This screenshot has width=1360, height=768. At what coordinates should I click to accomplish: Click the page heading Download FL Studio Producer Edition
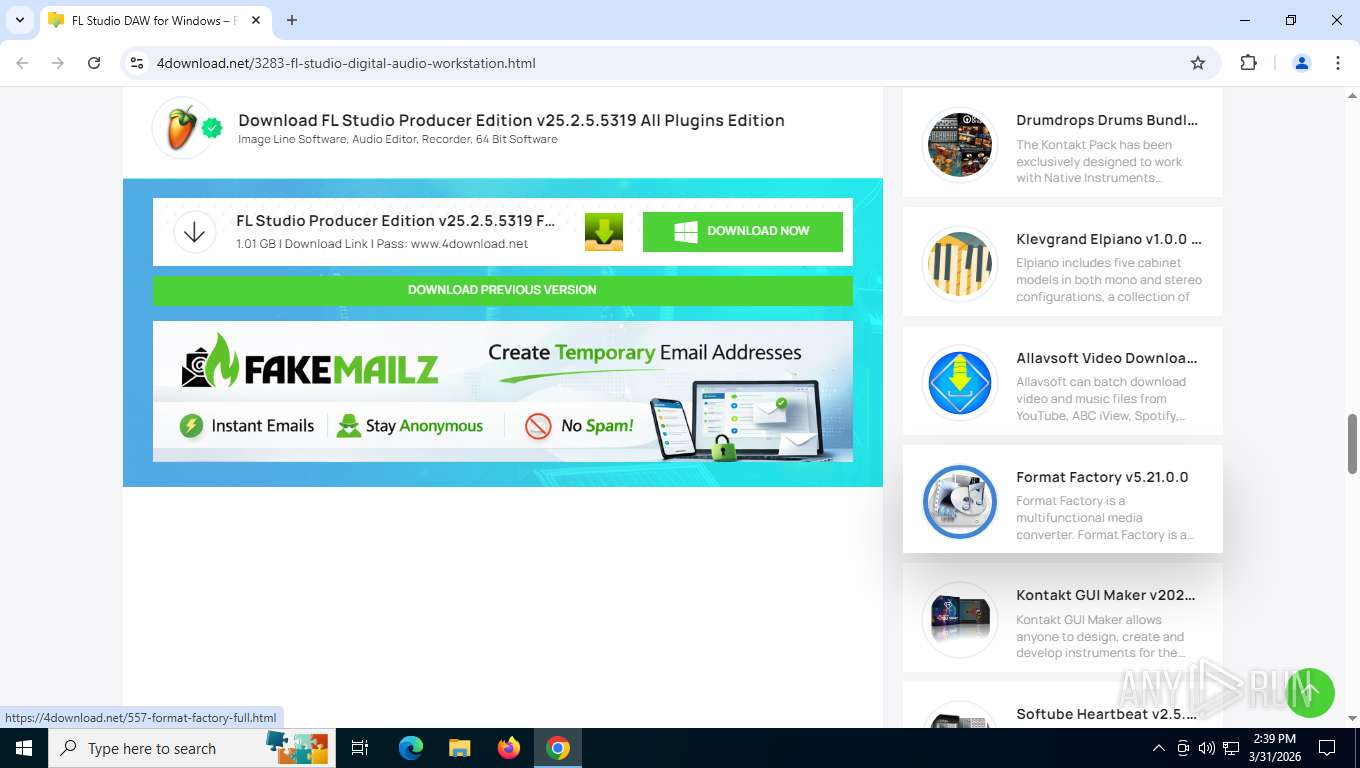[x=511, y=120]
